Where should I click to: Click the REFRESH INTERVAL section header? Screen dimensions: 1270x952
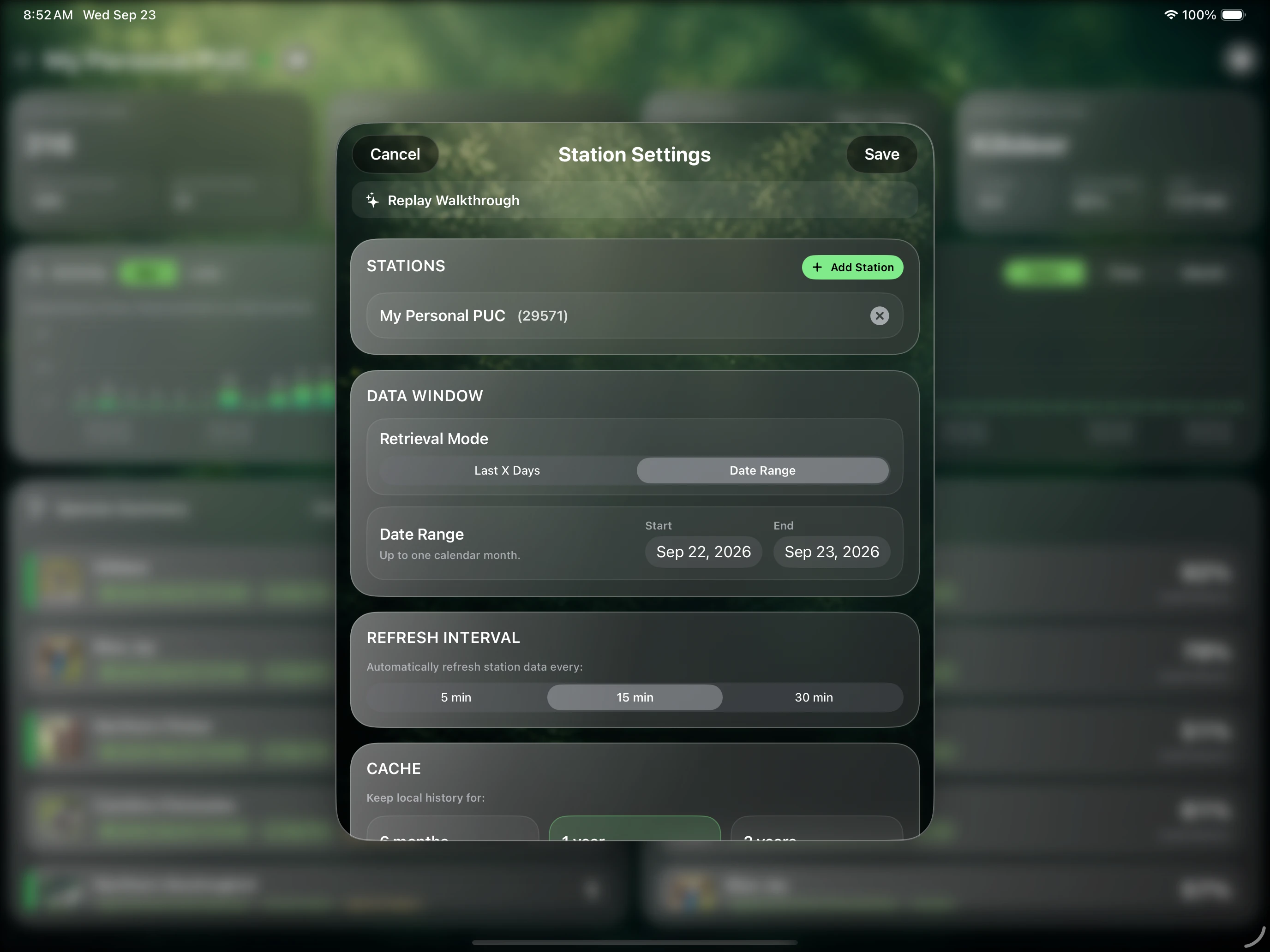coord(443,637)
